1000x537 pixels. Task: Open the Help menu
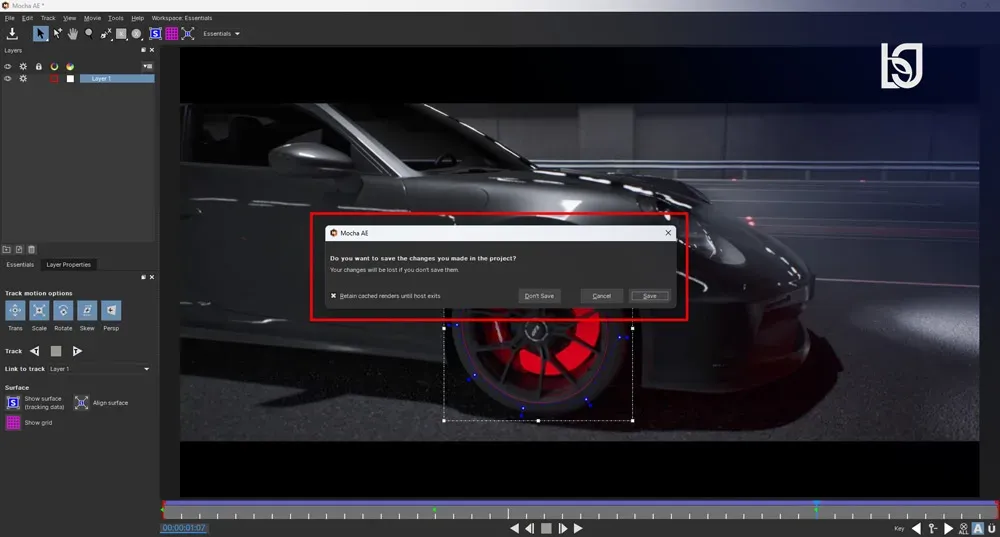137,18
